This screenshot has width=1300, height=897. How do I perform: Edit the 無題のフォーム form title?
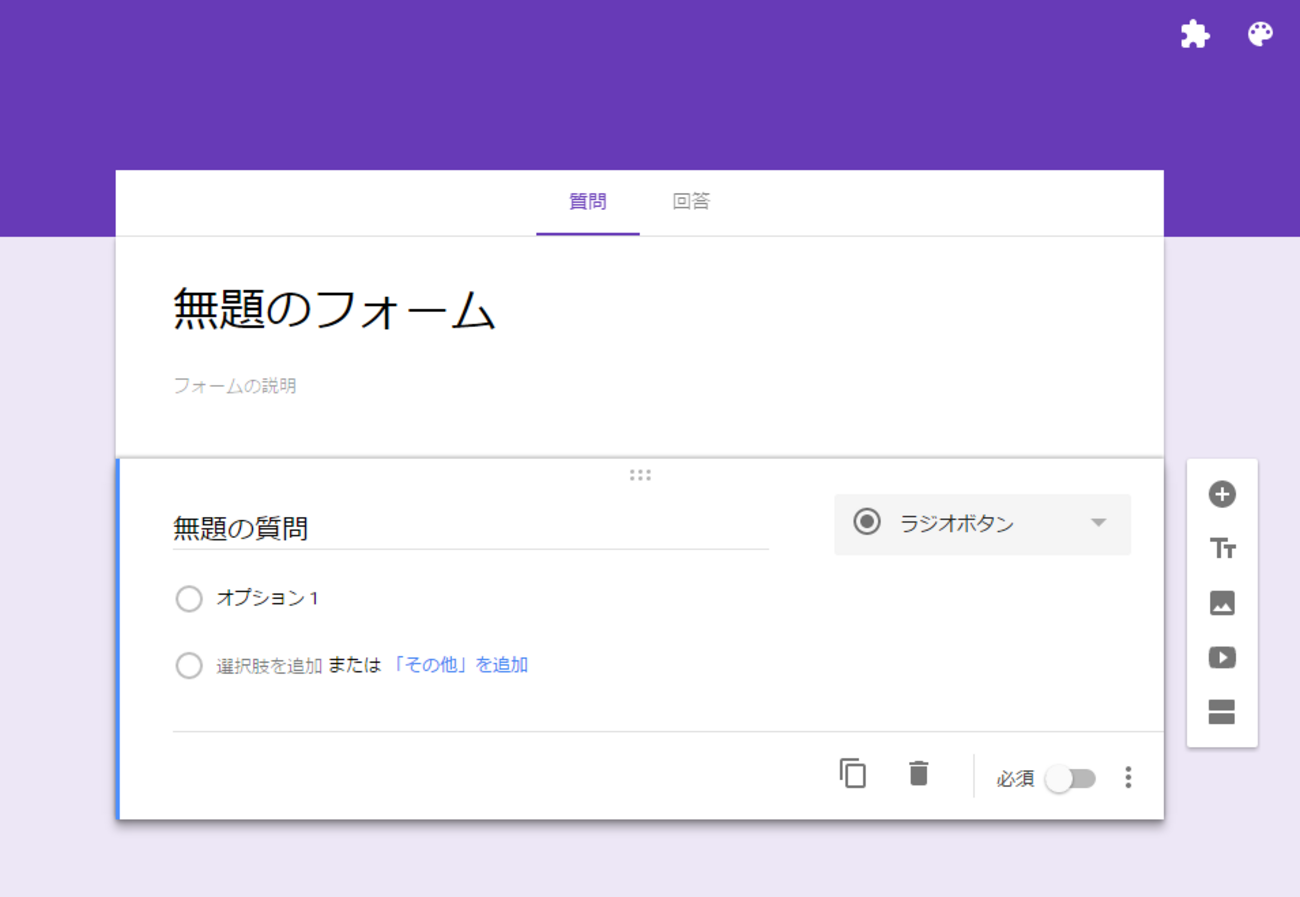click(x=335, y=309)
